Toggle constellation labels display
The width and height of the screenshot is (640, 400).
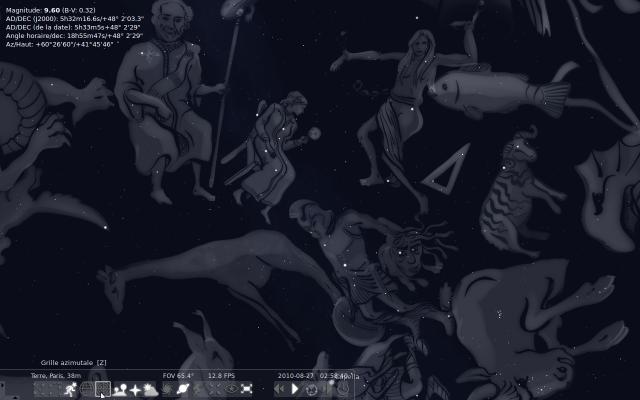click(x=54, y=389)
